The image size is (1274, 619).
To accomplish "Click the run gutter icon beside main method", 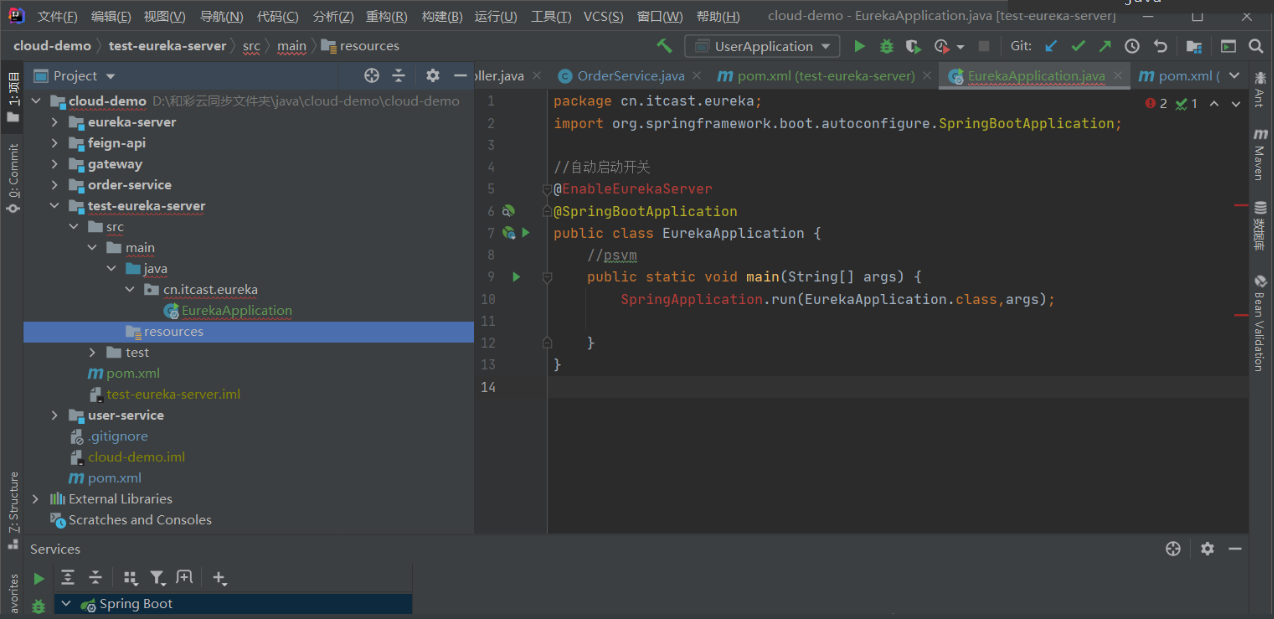I will coord(516,277).
